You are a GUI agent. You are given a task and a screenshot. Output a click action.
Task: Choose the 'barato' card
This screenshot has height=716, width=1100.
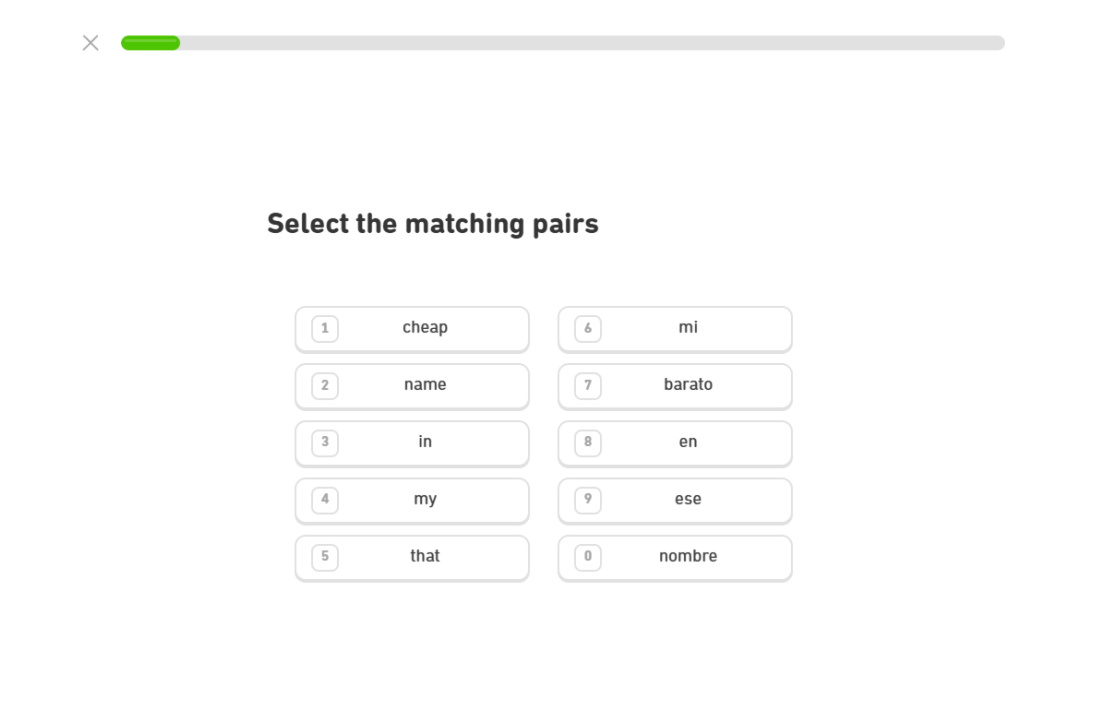coord(675,386)
